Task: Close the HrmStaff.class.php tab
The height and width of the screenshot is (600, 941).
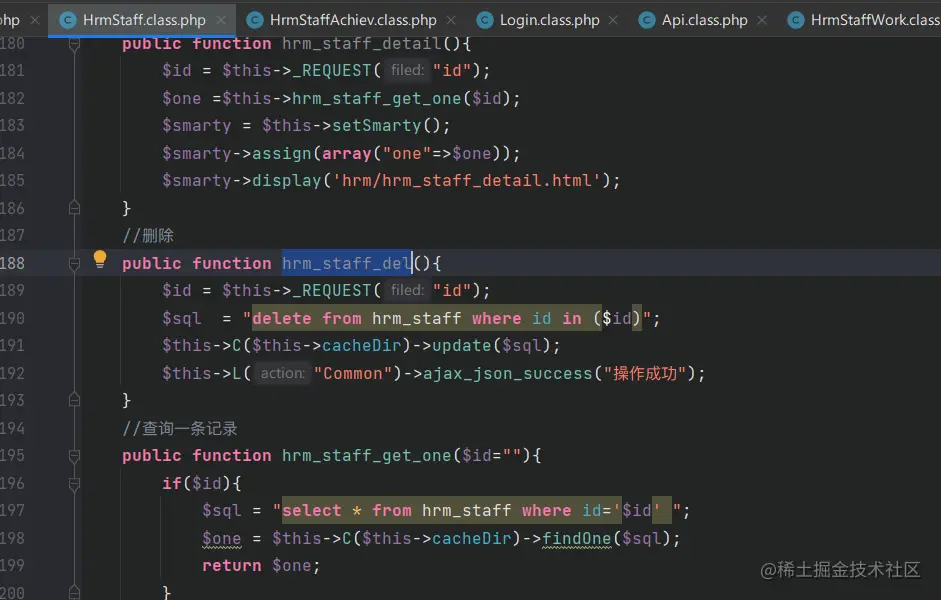Action: click(221, 20)
